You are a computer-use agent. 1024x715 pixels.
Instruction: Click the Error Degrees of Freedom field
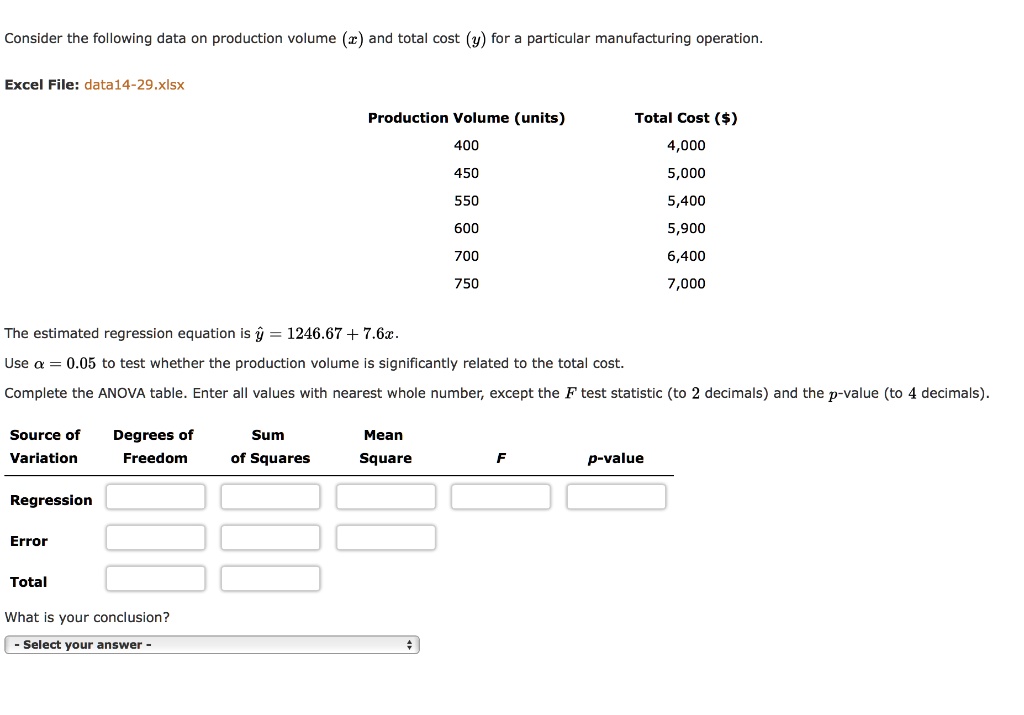[x=155, y=537]
